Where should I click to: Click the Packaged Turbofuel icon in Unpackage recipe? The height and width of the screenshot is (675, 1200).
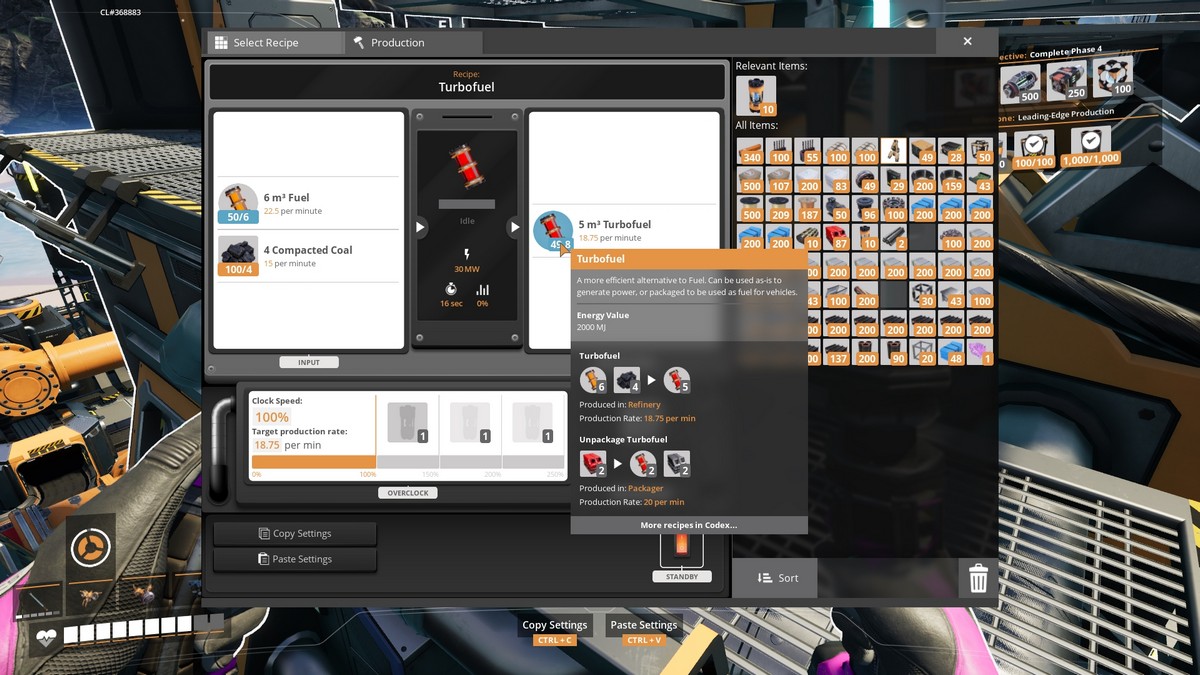[x=592, y=463]
